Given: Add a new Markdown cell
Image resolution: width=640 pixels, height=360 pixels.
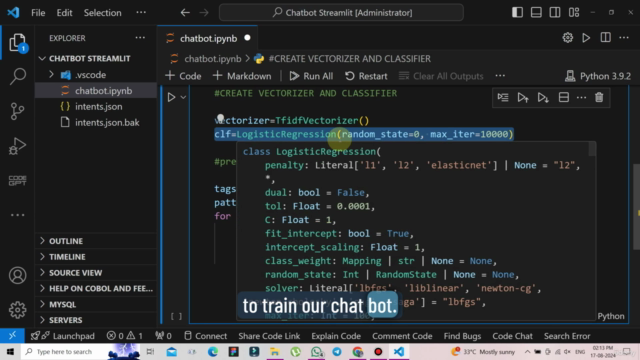Looking at the screenshot, I should coord(242,76).
